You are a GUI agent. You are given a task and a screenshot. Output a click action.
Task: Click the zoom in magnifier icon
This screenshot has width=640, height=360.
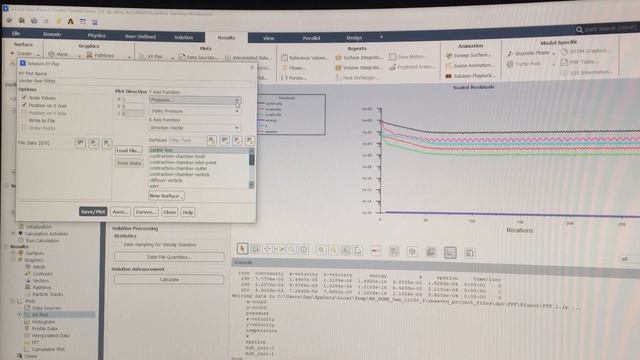(x=321, y=250)
